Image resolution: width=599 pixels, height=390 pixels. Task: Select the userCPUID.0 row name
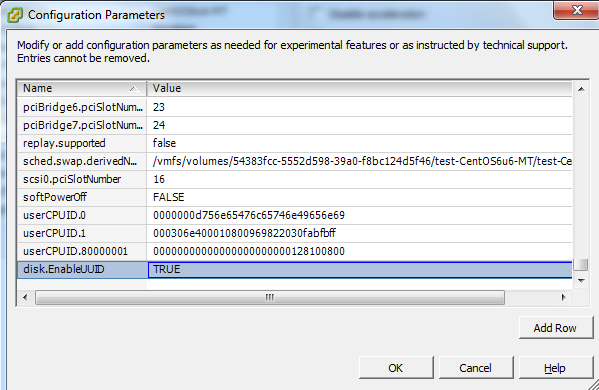(x=82, y=215)
